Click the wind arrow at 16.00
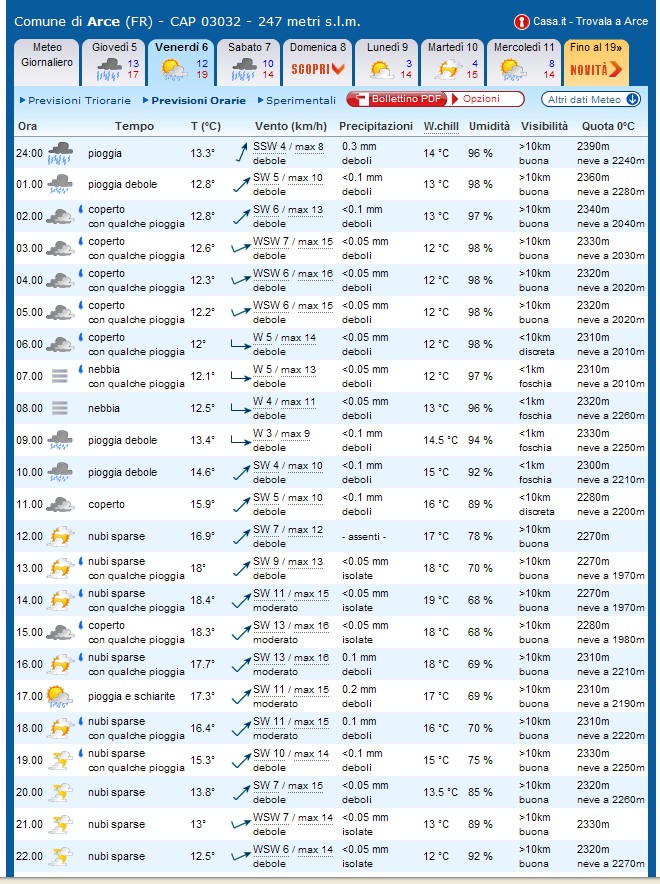 pyautogui.click(x=241, y=665)
